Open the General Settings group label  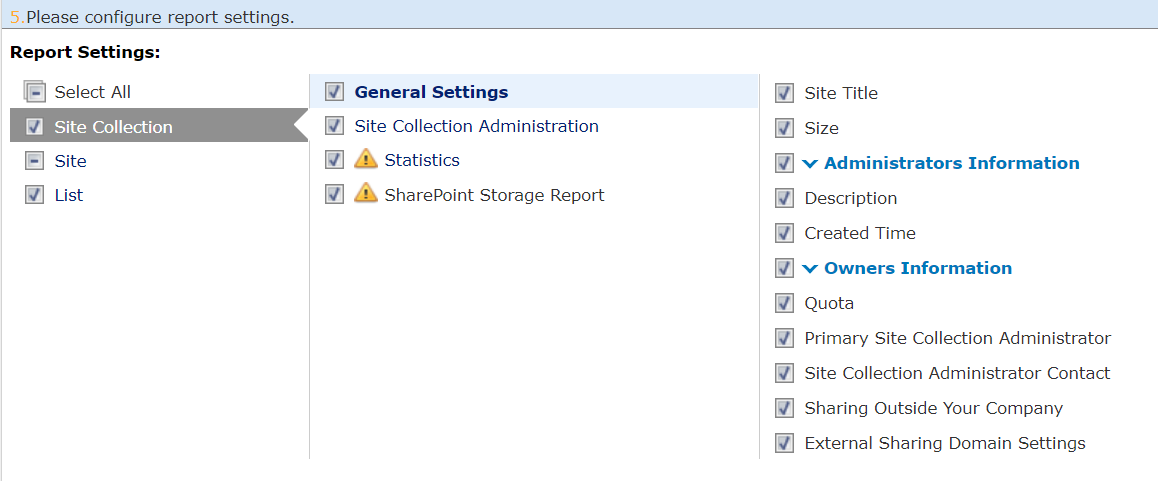coord(431,92)
